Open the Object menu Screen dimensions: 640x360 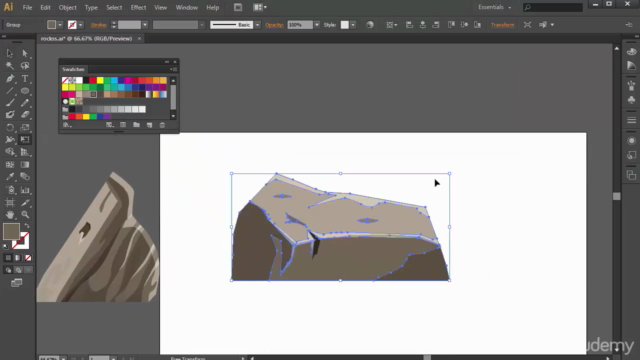pyautogui.click(x=67, y=7)
